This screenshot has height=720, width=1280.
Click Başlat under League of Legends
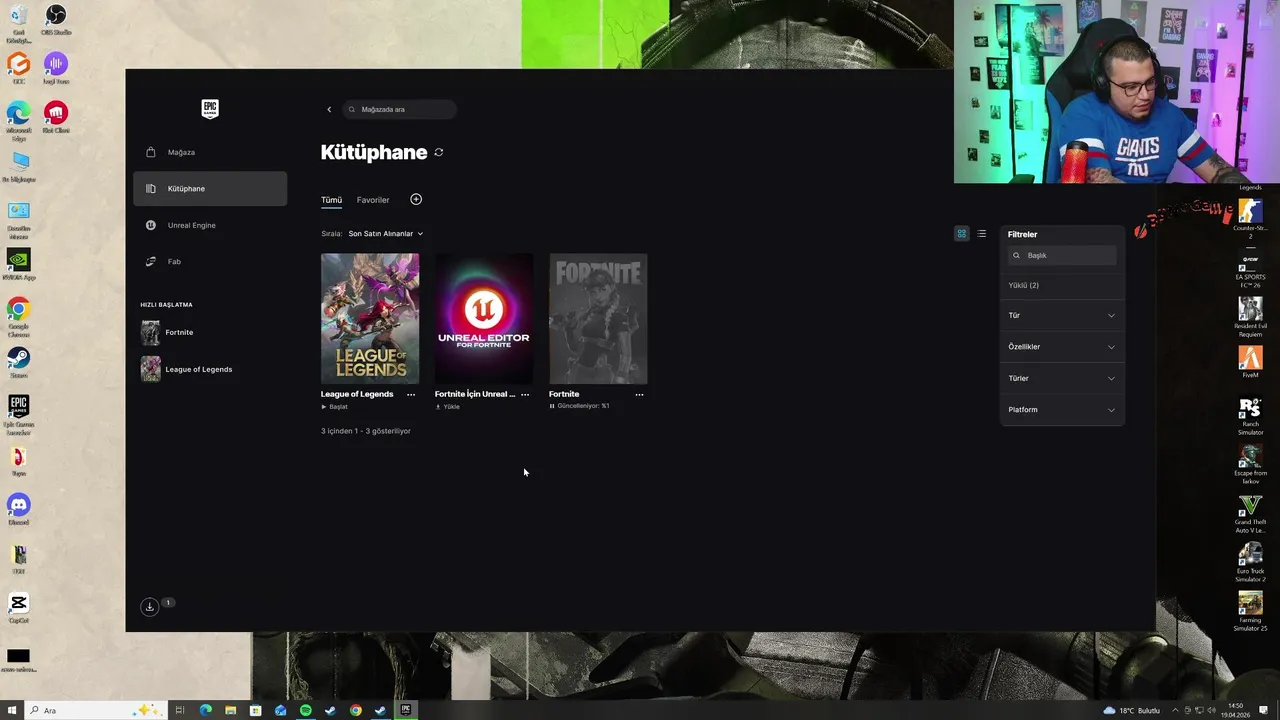tap(335, 407)
